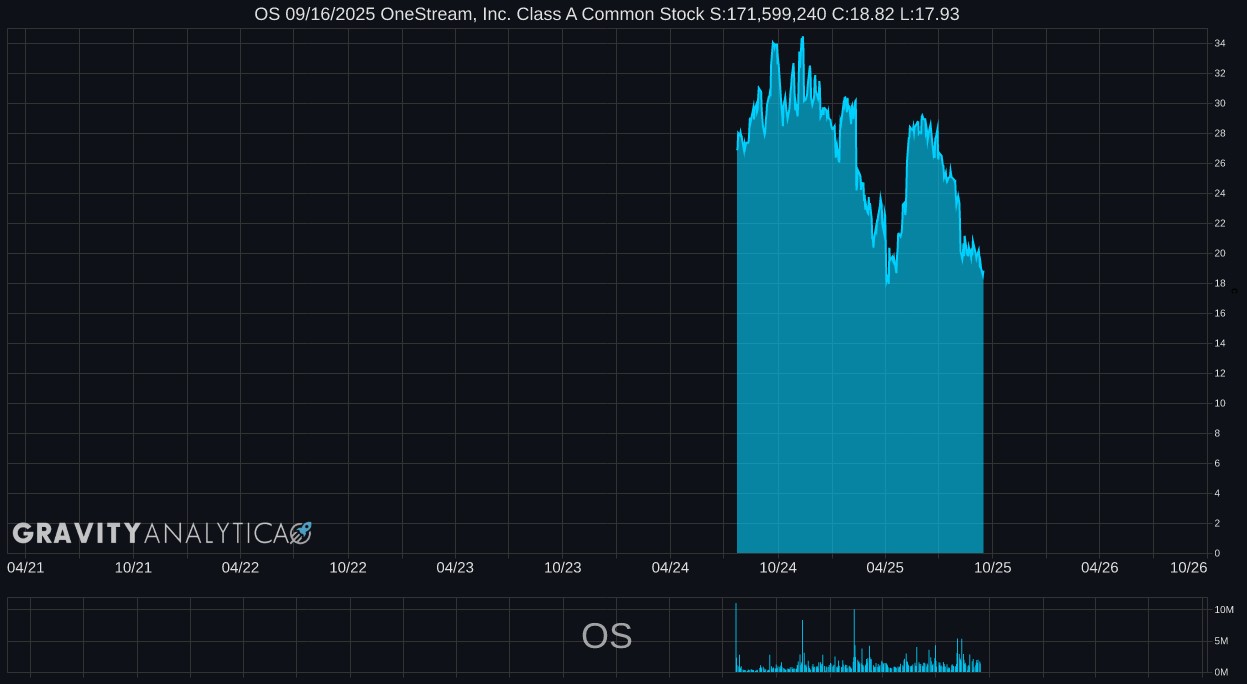Screen dimensions: 1247x684
Task: Click the 2 price axis label
Action: point(1217,523)
